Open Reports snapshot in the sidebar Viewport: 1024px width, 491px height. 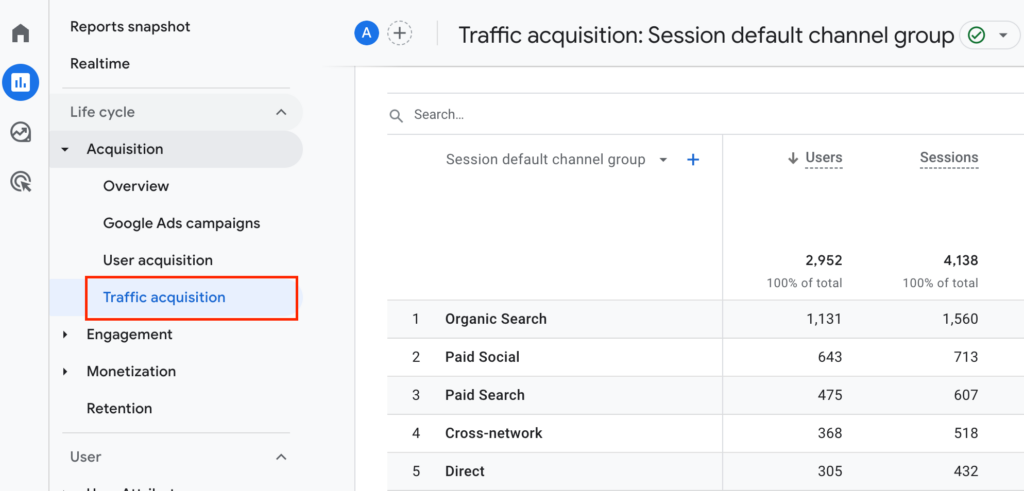130,27
